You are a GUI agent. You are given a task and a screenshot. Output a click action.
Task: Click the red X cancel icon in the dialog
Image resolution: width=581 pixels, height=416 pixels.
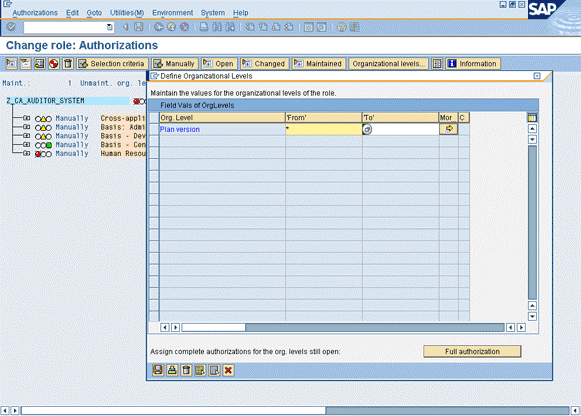[229, 370]
